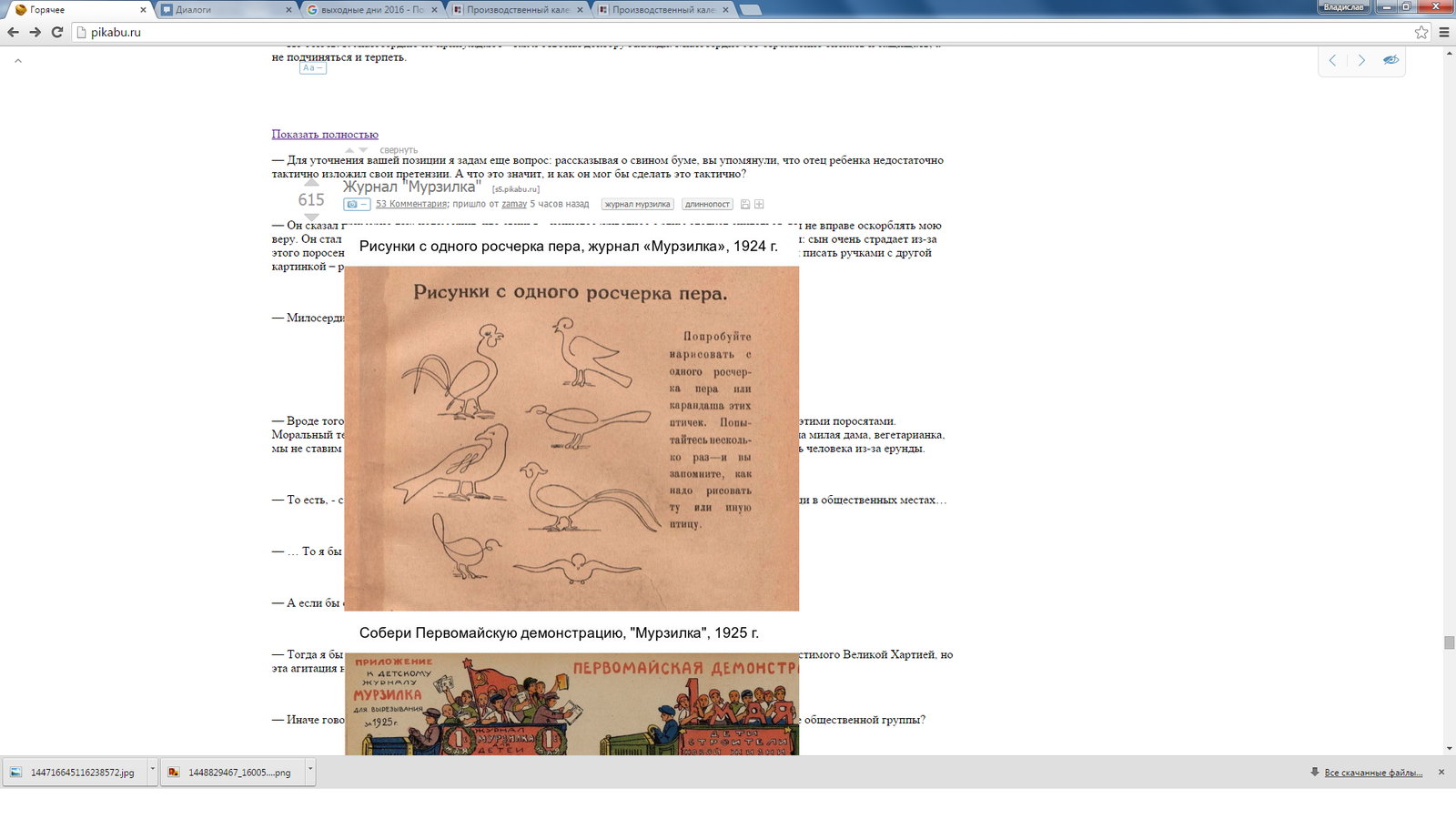Image resolution: width=1456 pixels, height=819 pixels.
Task: Click the журнал мурзилка tag
Action: point(637,205)
